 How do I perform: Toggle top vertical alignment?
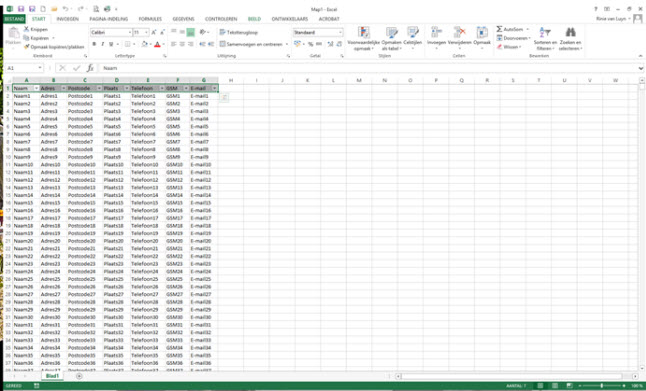[173, 32]
